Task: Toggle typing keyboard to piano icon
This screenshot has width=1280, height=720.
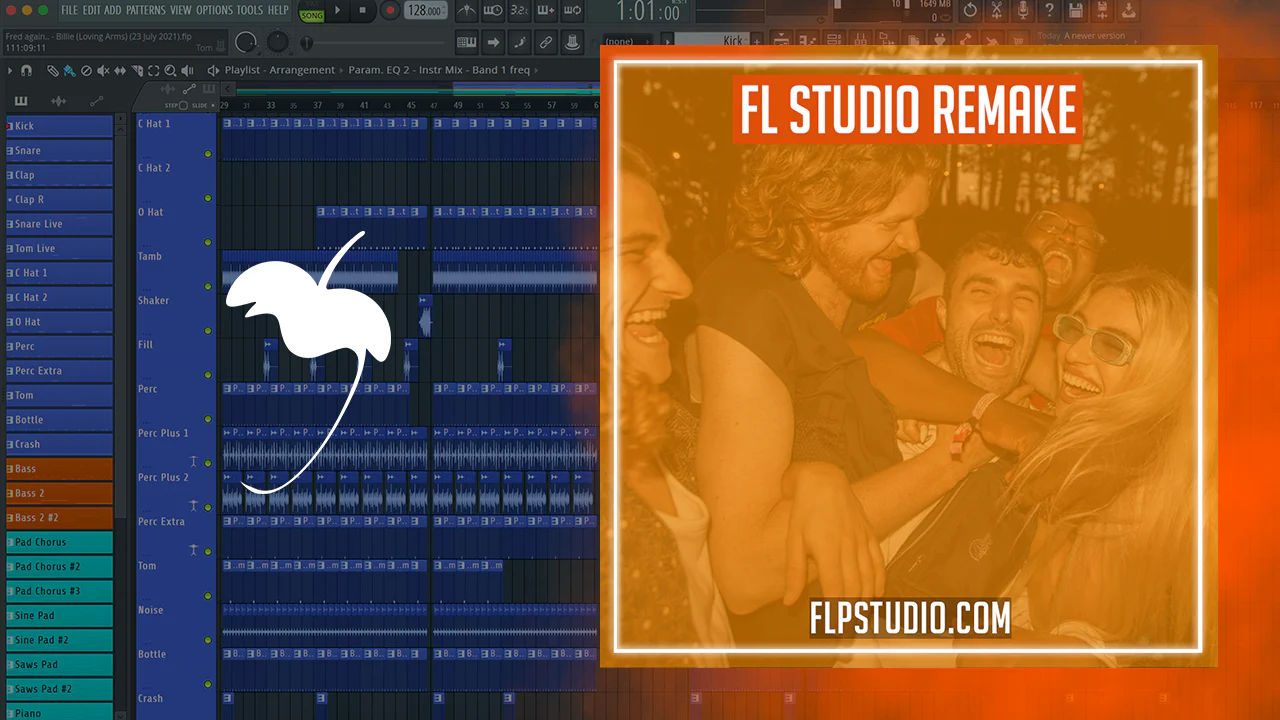Action: [x=466, y=43]
